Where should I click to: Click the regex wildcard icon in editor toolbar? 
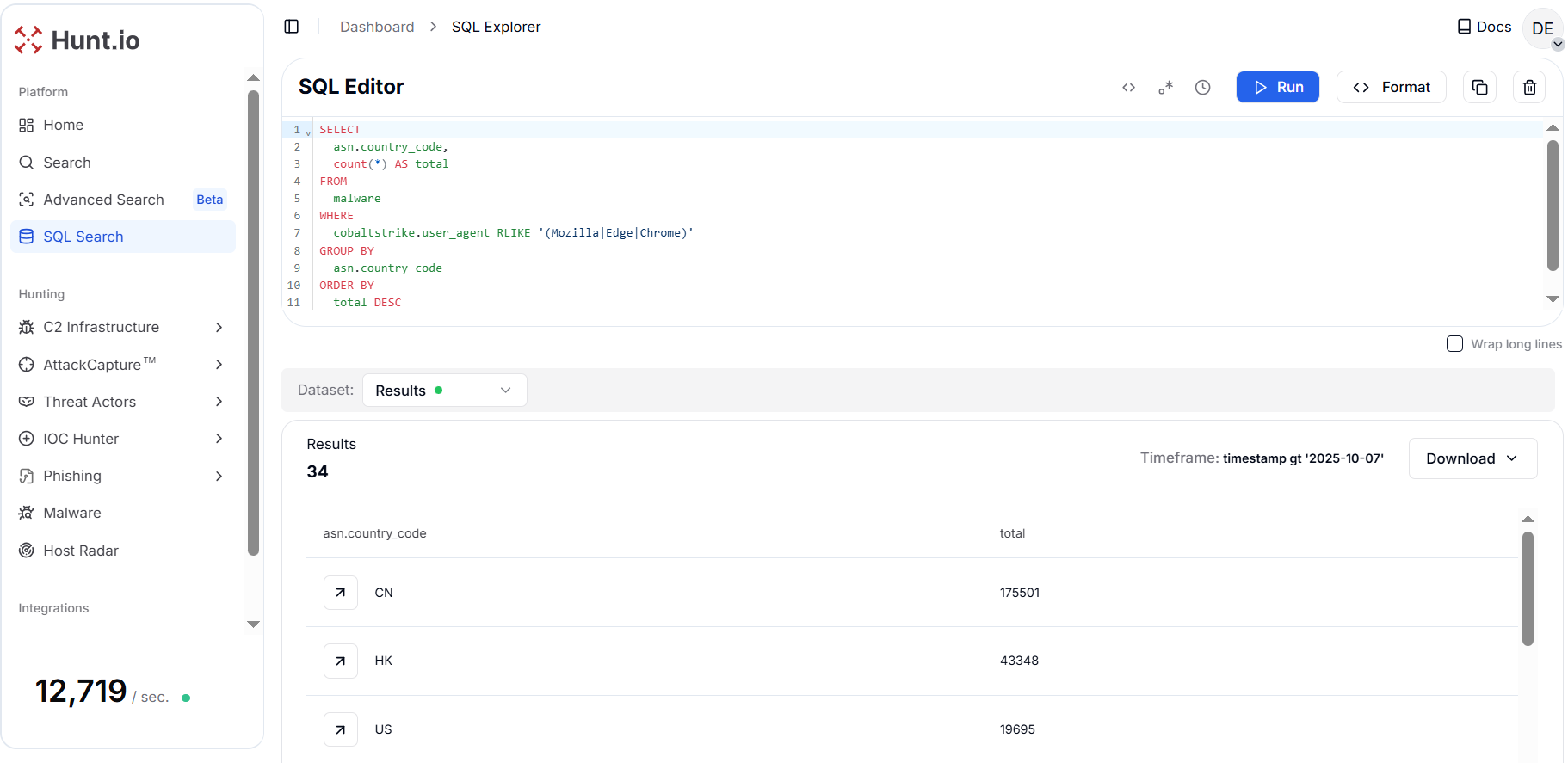coord(1166,87)
